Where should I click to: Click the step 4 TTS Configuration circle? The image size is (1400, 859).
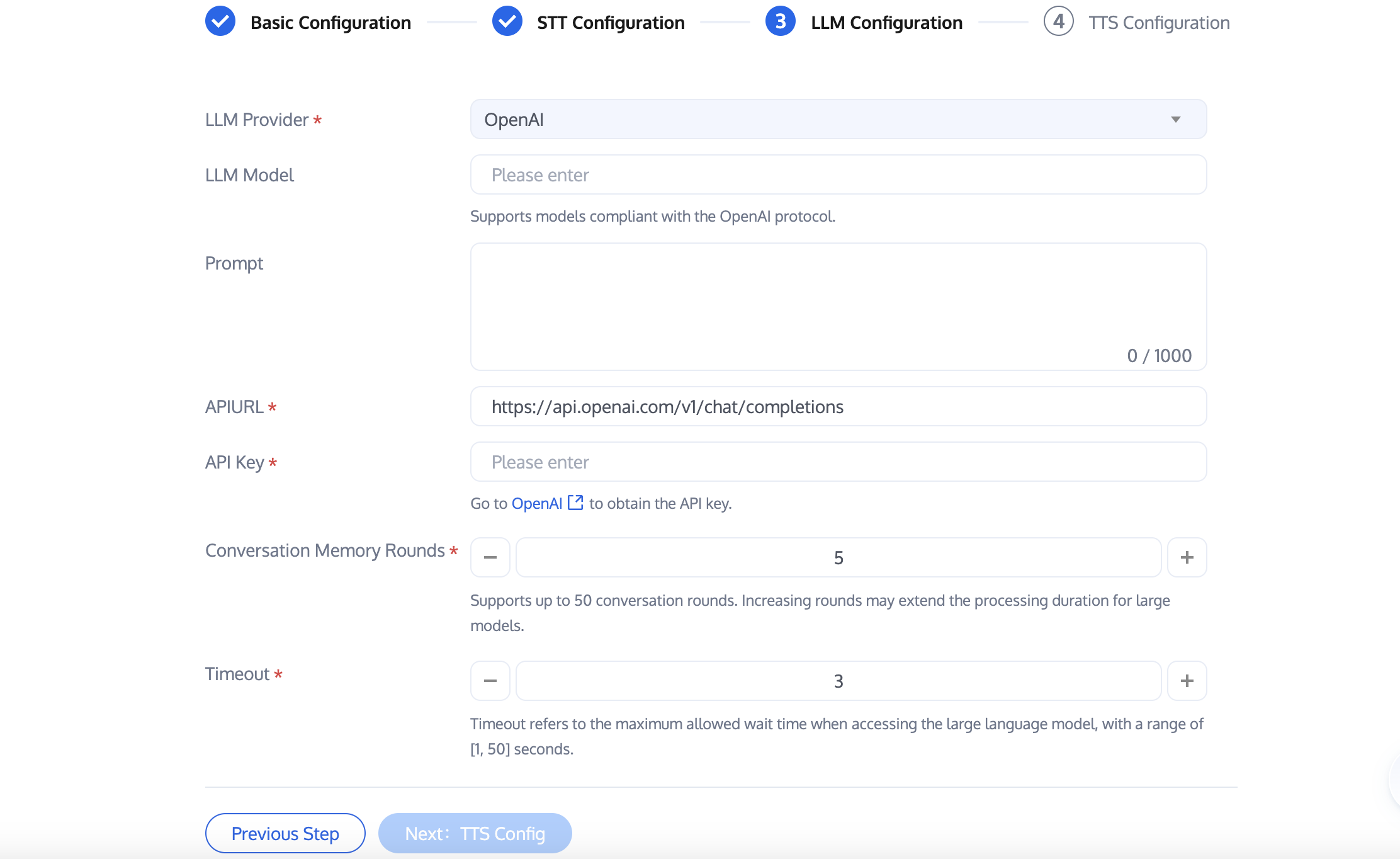pos(1058,22)
